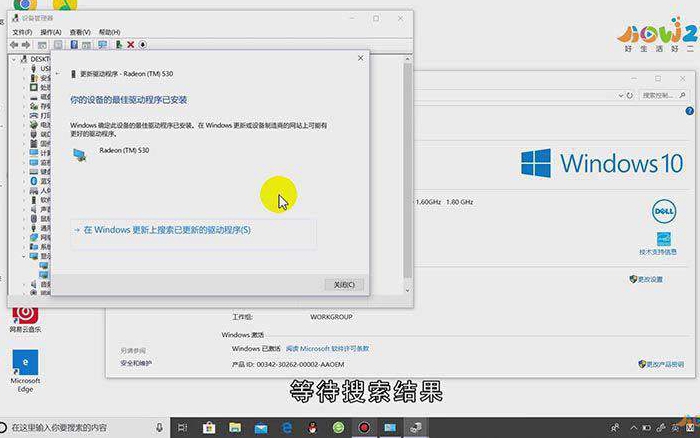This screenshot has height=438, width=700.
Task: Click the red record button taskbar icon
Action: coord(364,428)
